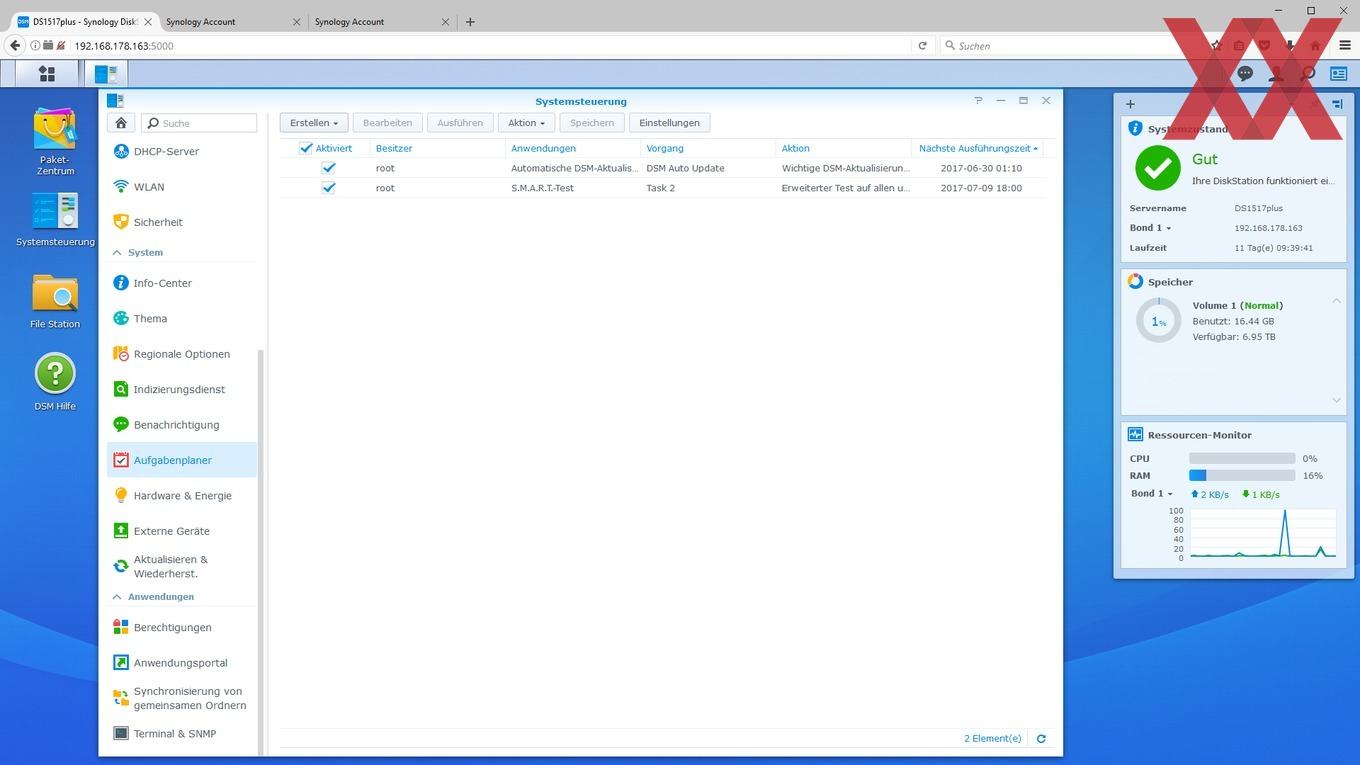Open Berechtigungen settings
The height and width of the screenshot is (765, 1360).
pyautogui.click(x=181, y=627)
